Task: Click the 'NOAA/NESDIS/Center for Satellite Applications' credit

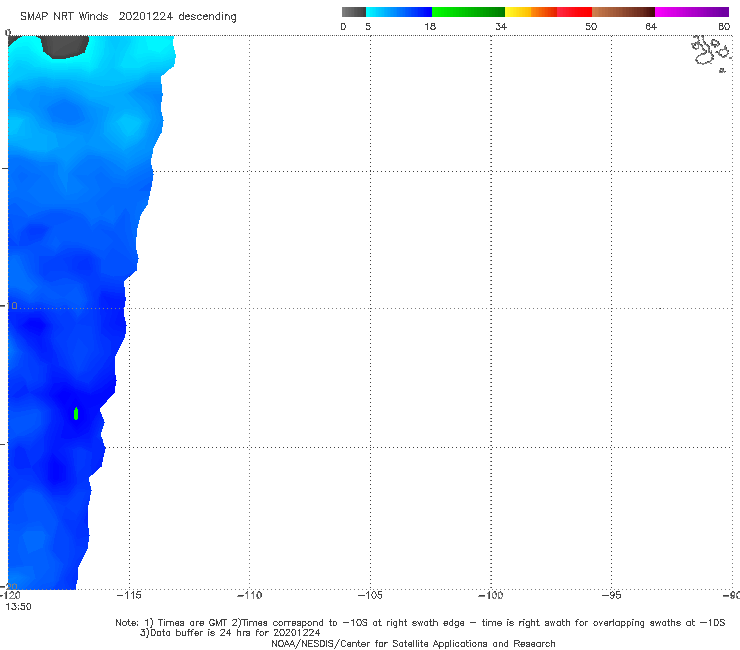Action: pyautogui.click(x=413, y=644)
